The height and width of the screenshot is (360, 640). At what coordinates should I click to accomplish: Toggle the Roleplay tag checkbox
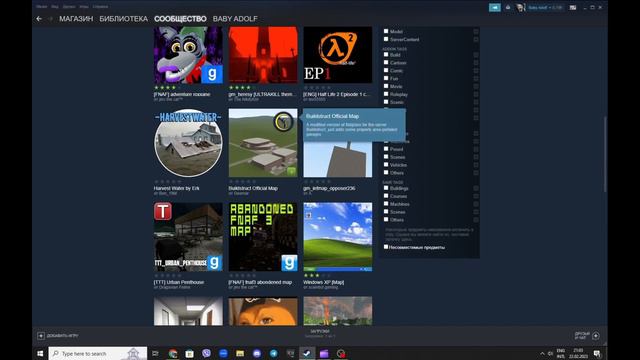coord(386,94)
